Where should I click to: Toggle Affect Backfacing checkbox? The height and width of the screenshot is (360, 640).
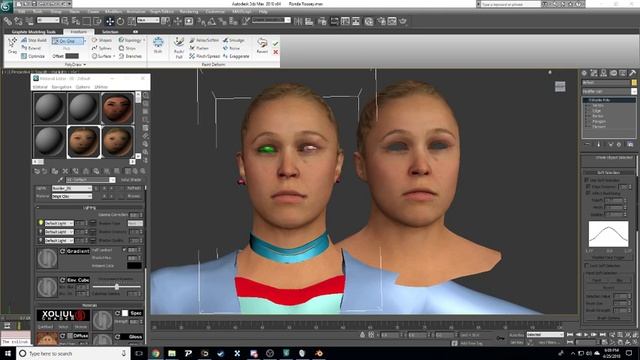point(587,193)
